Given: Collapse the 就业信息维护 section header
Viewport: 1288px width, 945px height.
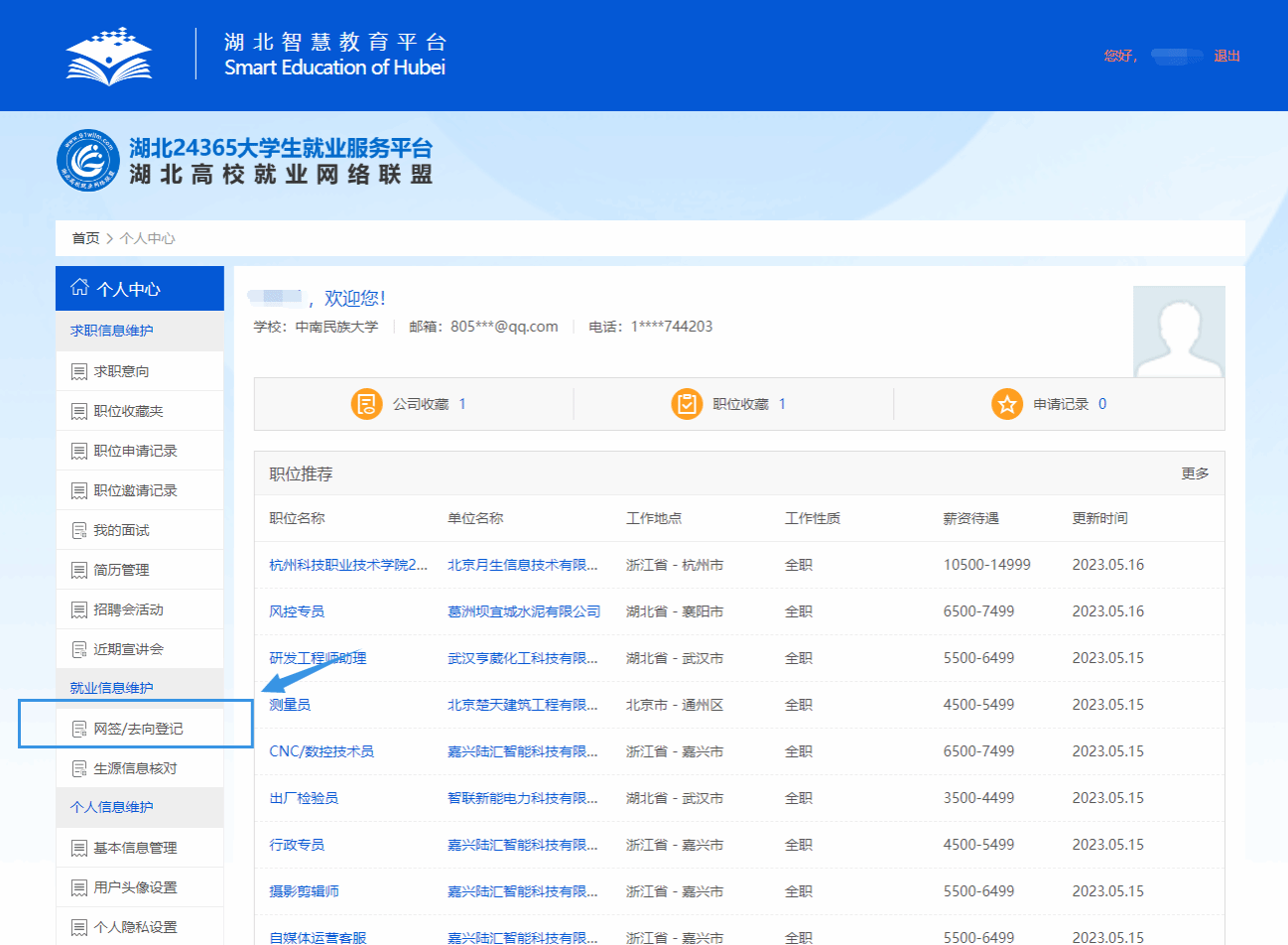Looking at the screenshot, I should (x=111, y=688).
